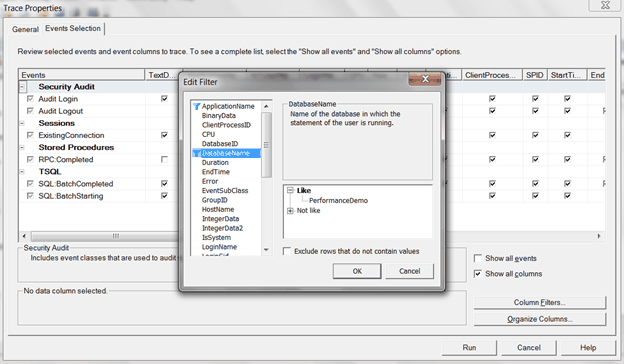
Task: Select LoginName in filter column list
Action: [219, 247]
